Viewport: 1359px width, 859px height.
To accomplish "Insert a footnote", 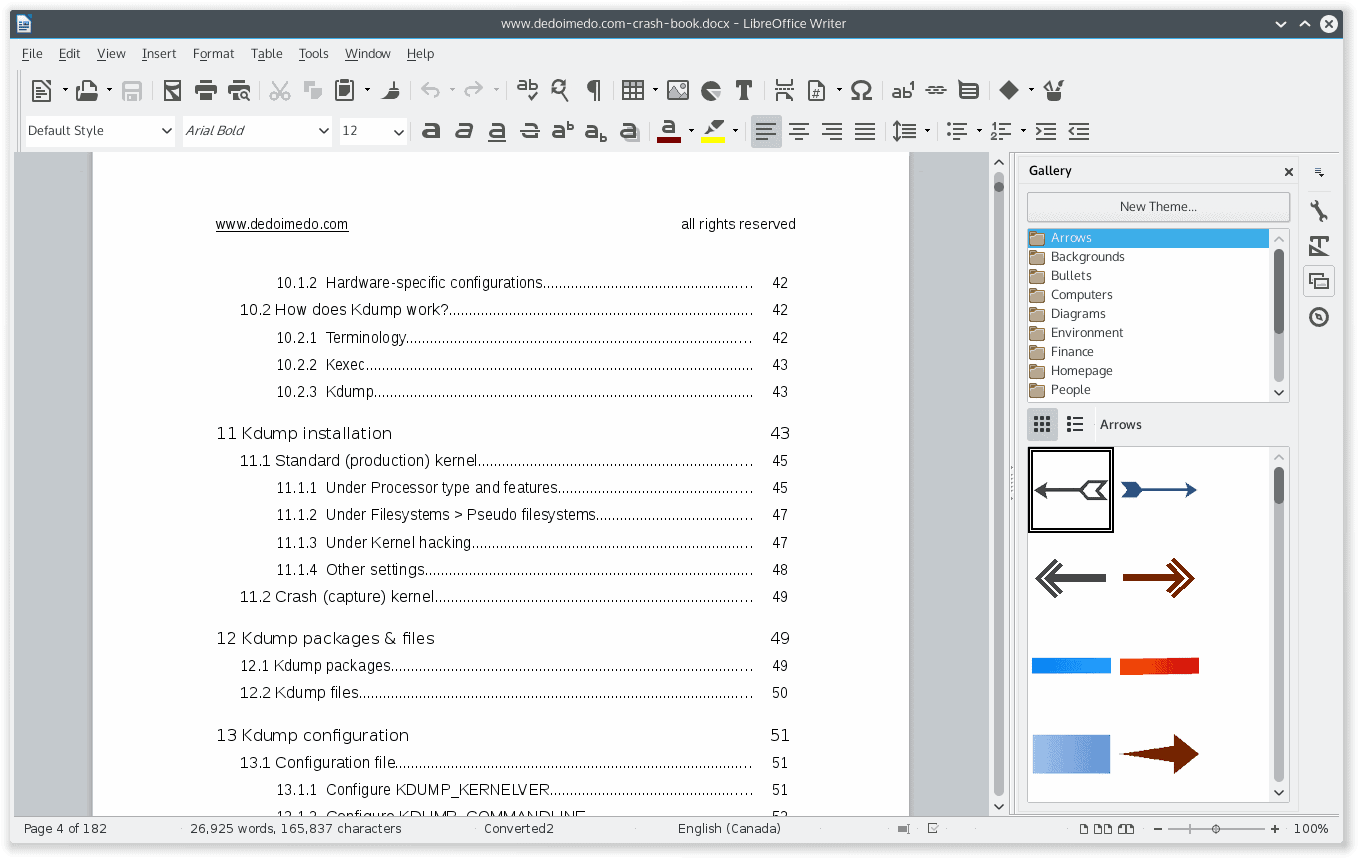I will 903,91.
